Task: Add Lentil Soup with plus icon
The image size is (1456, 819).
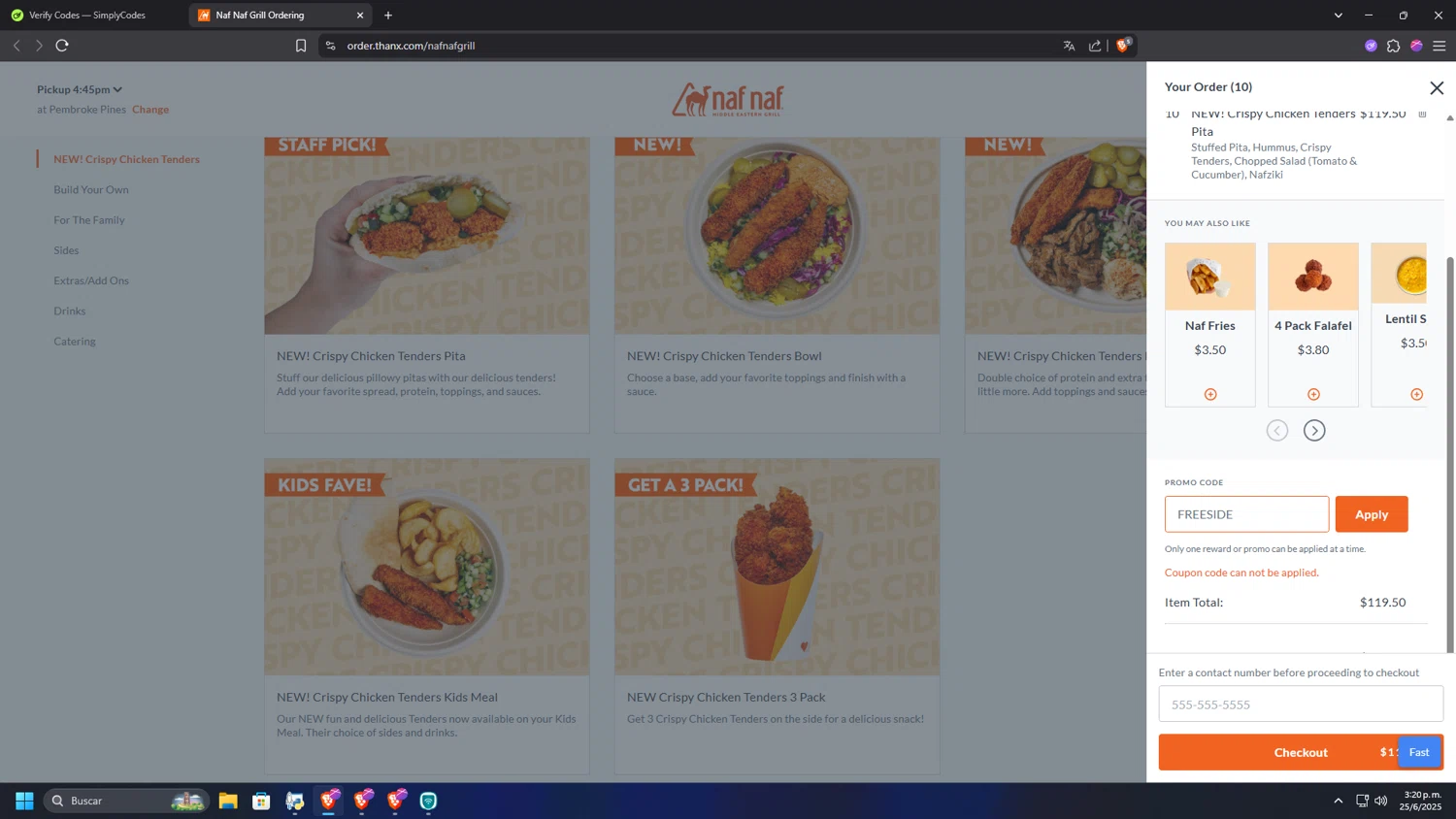Action: coord(1416,394)
